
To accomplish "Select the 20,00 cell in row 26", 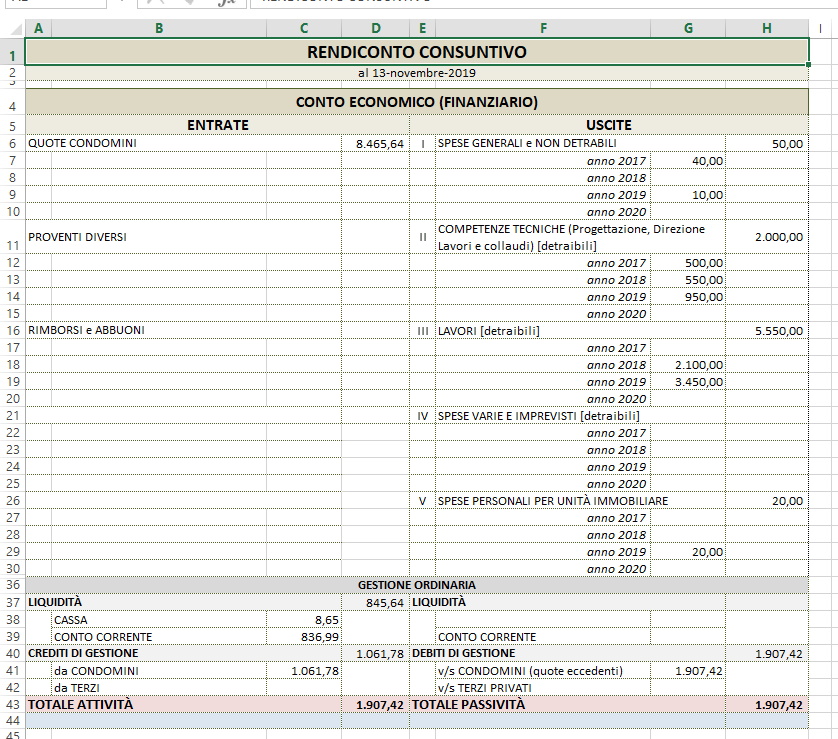I will 767,501.
